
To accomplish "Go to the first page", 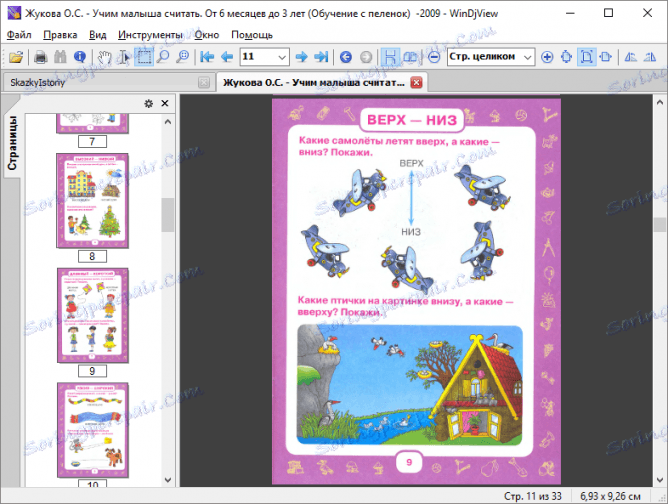I will (x=207, y=56).
